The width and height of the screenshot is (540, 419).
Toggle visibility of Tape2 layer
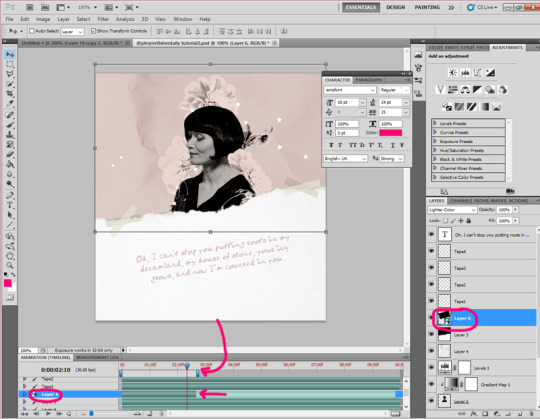point(432,284)
